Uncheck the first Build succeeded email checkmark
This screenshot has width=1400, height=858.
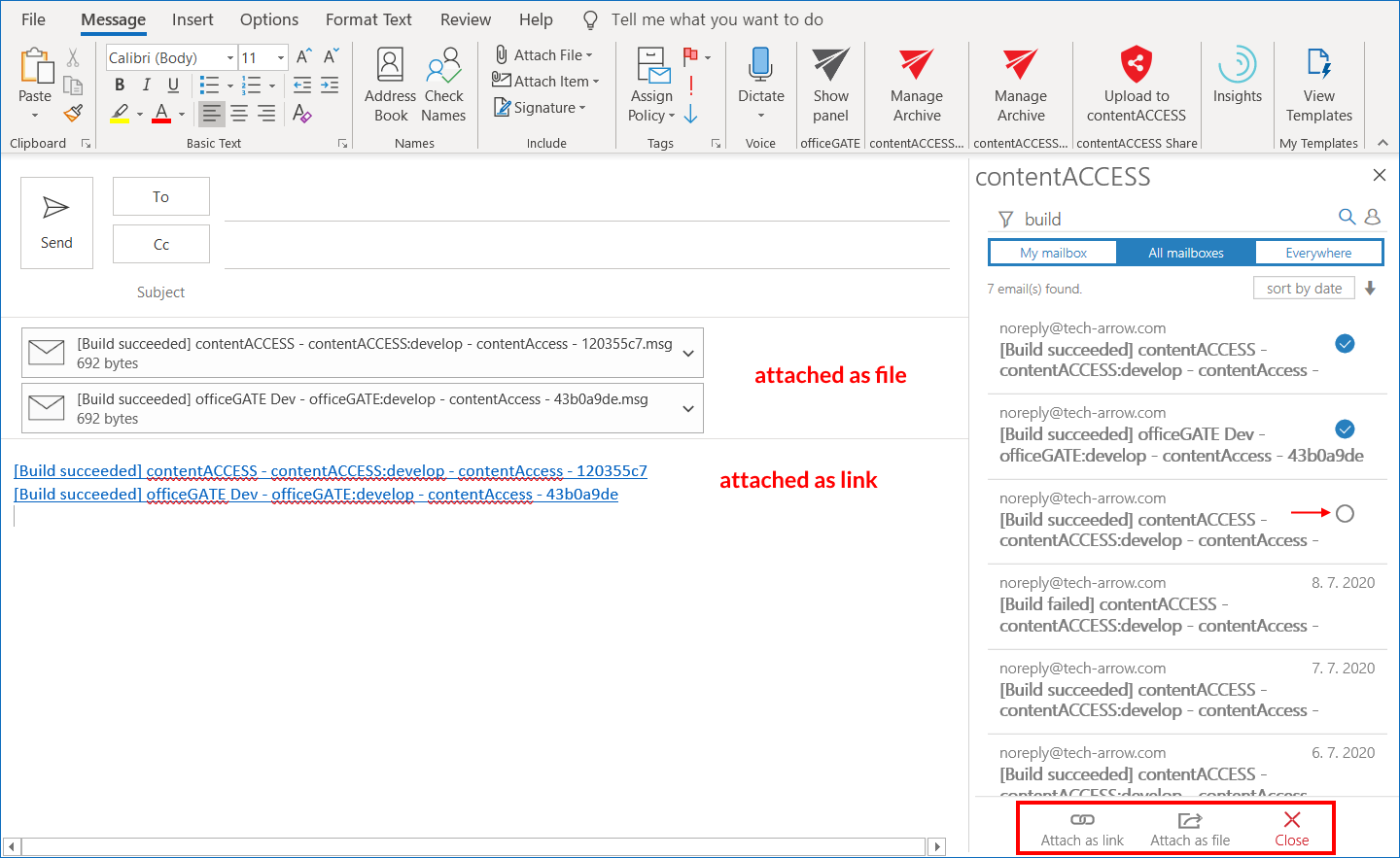pyautogui.click(x=1345, y=344)
